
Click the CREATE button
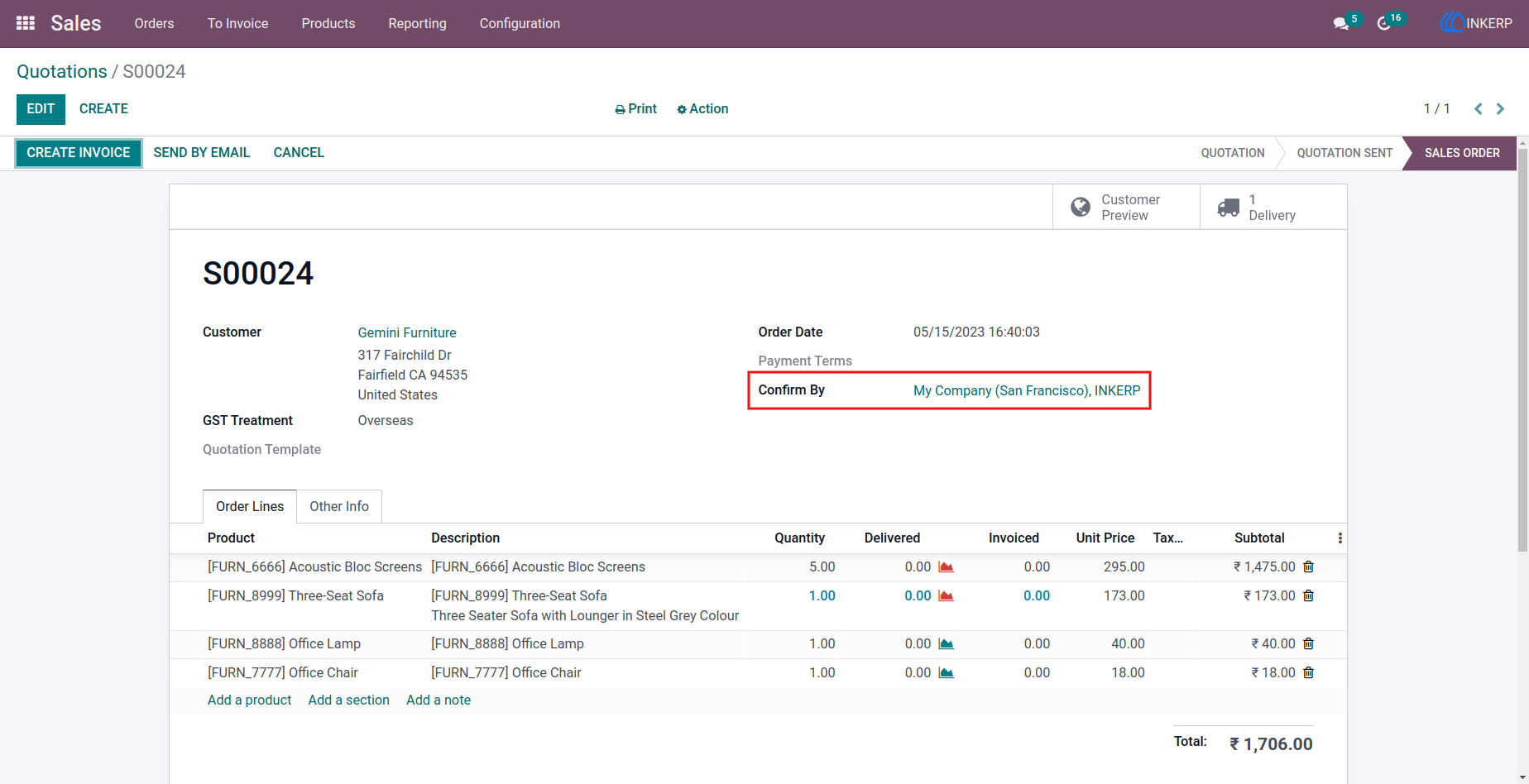103,109
